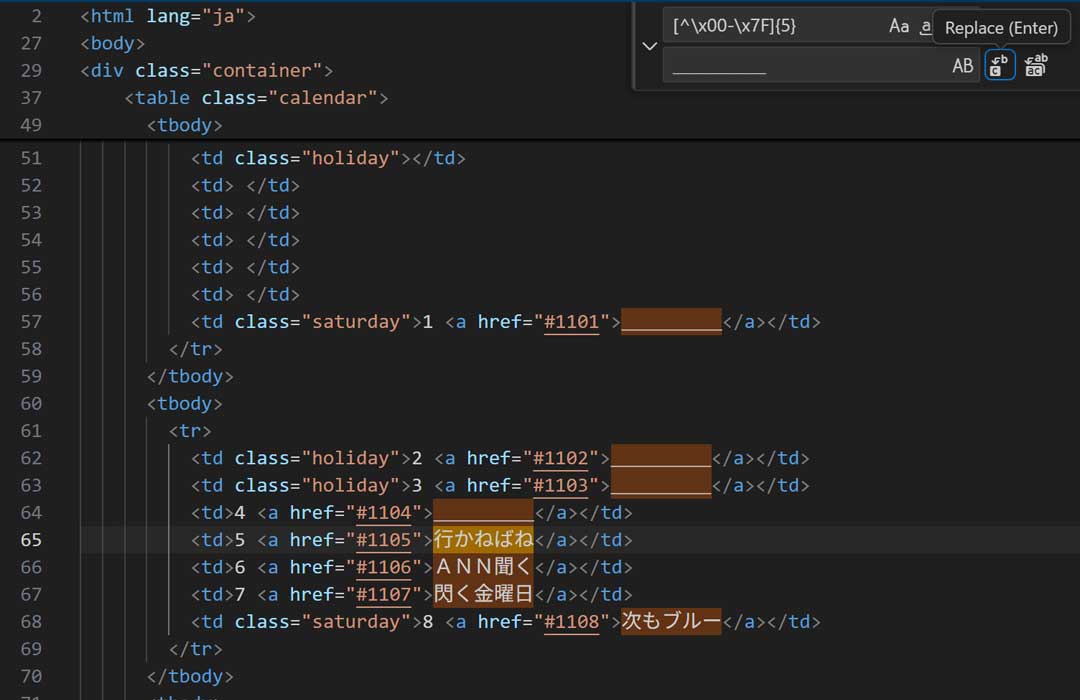Toggle Preserve Case (AB) in replace field

962,66
